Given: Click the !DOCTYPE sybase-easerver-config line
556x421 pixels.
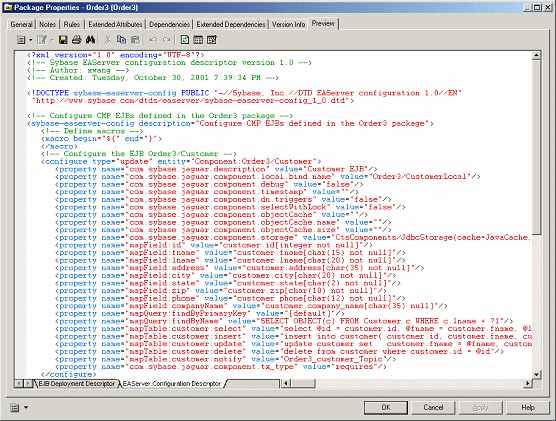Looking at the screenshot, I should tap(245, 93).
